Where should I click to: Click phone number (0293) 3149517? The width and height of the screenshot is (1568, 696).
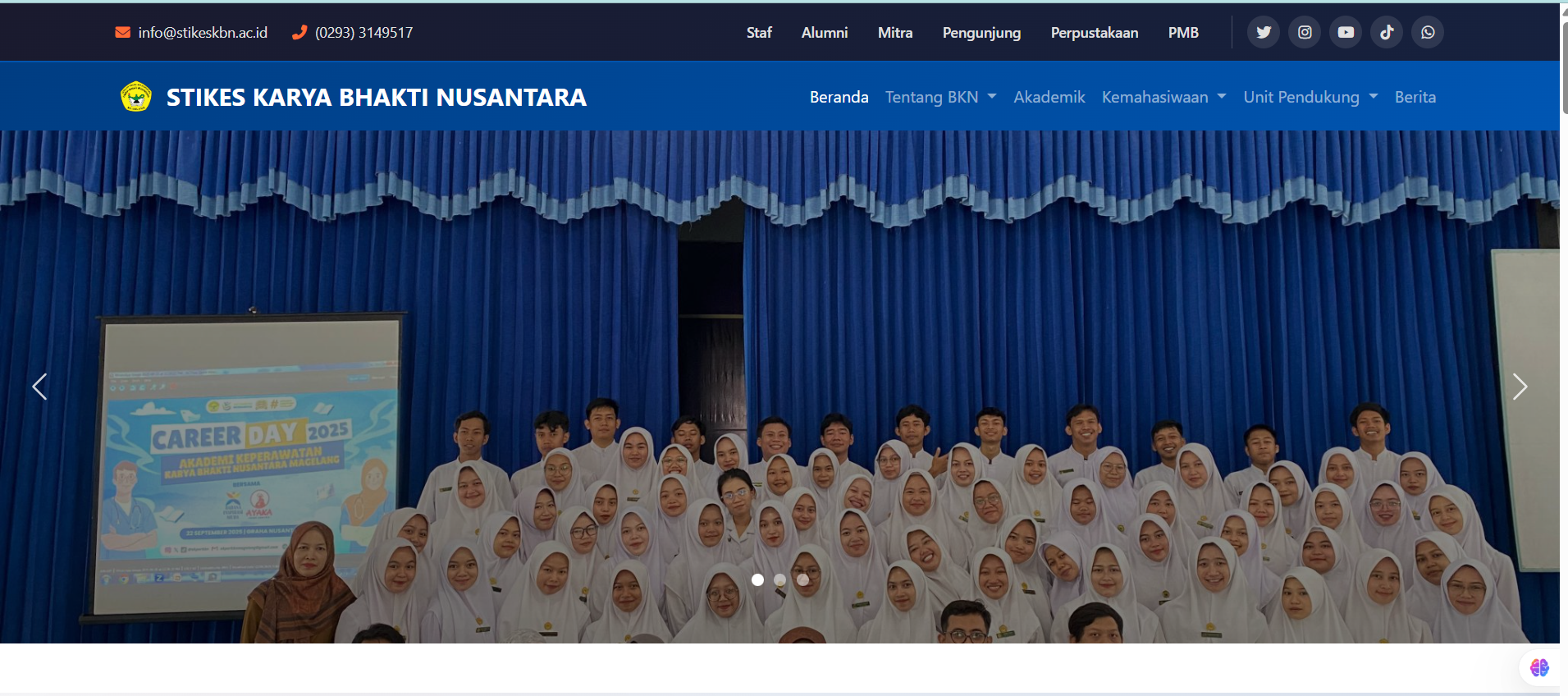(x=363, y=33)
